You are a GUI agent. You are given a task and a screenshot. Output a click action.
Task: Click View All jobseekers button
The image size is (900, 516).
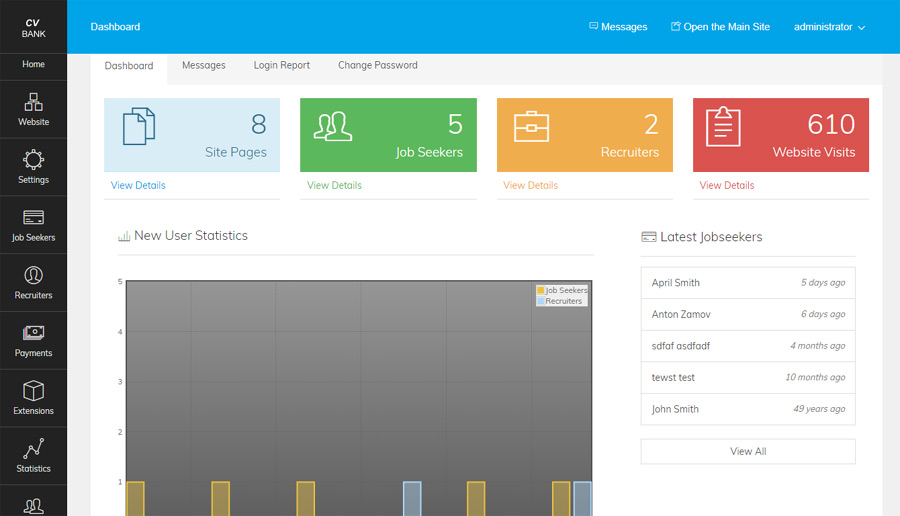747,451
